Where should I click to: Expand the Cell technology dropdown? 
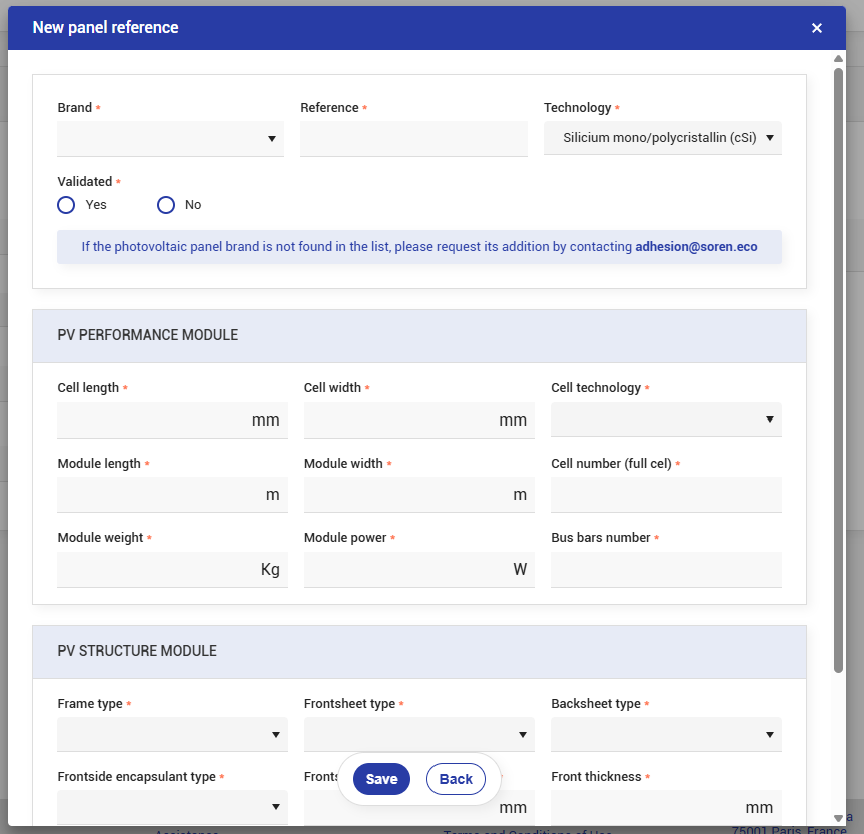666,419
